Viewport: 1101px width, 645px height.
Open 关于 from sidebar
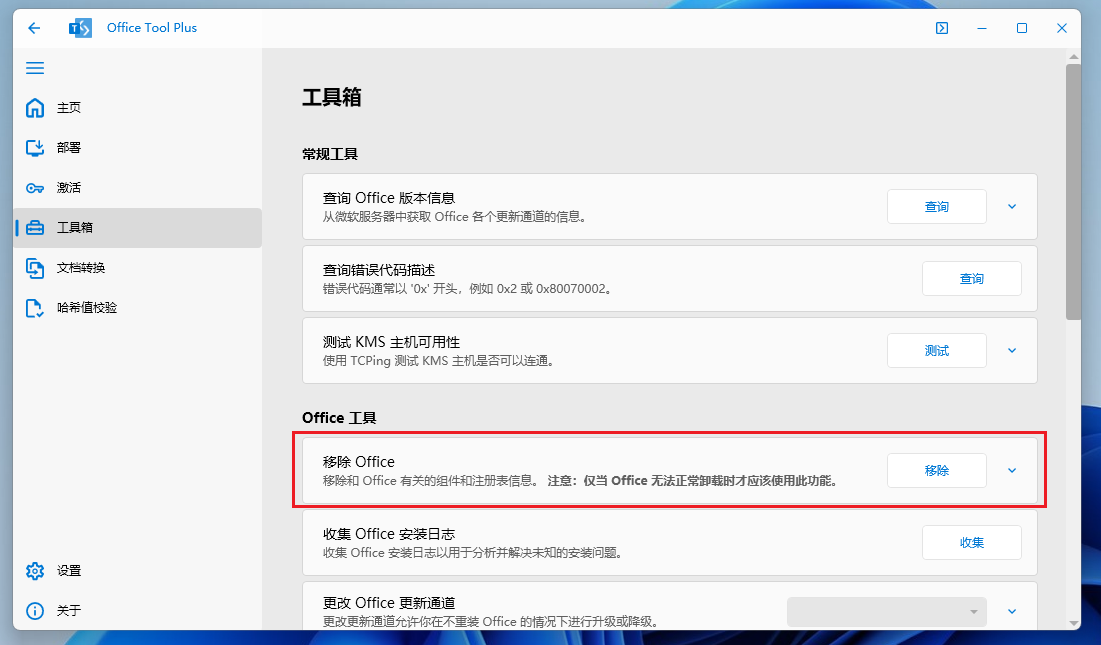point(137,611)
